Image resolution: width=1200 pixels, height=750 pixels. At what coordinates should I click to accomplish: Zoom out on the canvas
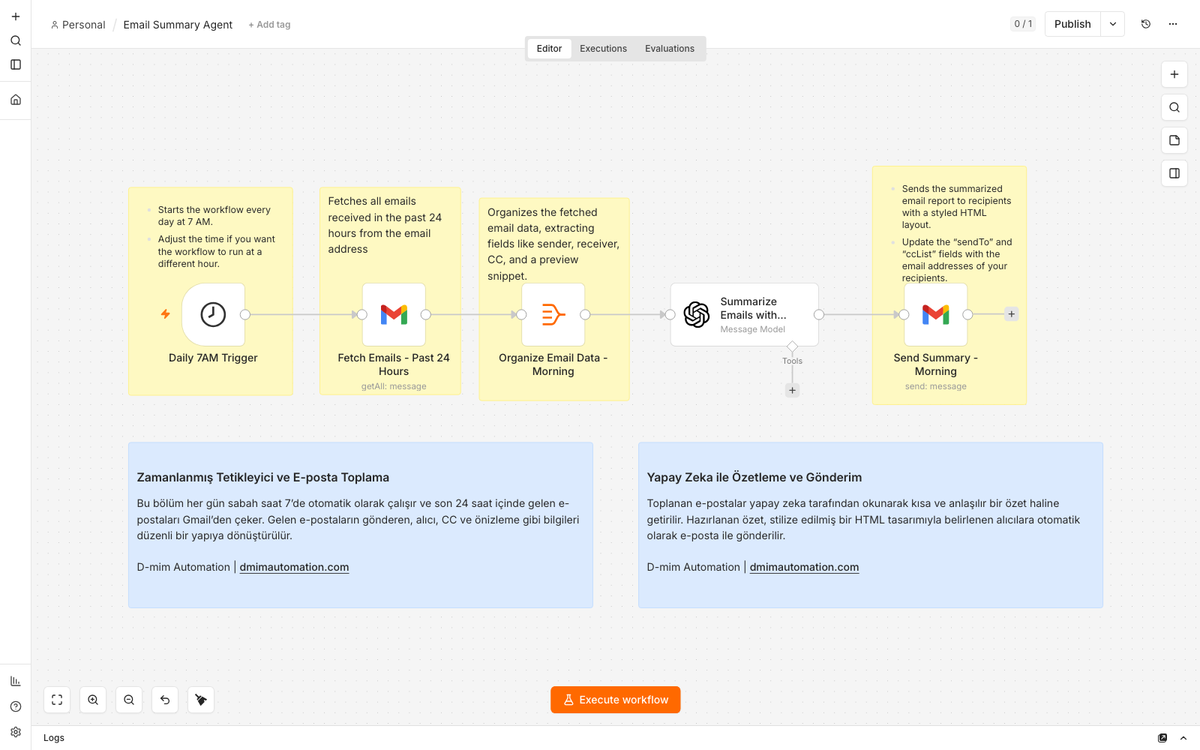pos(129,700)
